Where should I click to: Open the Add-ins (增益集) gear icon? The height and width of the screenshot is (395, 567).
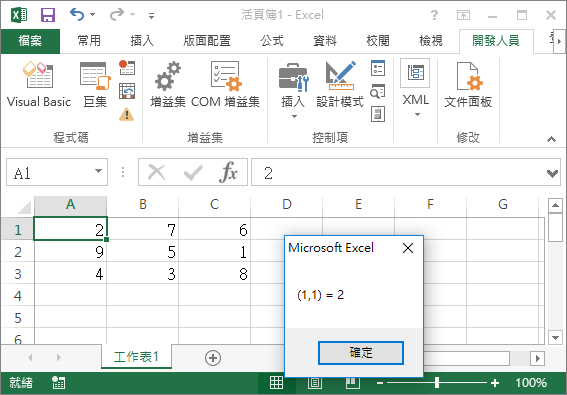pos(168,84)
